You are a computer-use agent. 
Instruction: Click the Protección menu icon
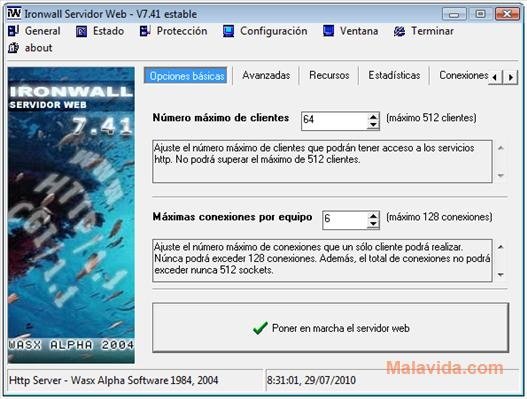[145, 31]
